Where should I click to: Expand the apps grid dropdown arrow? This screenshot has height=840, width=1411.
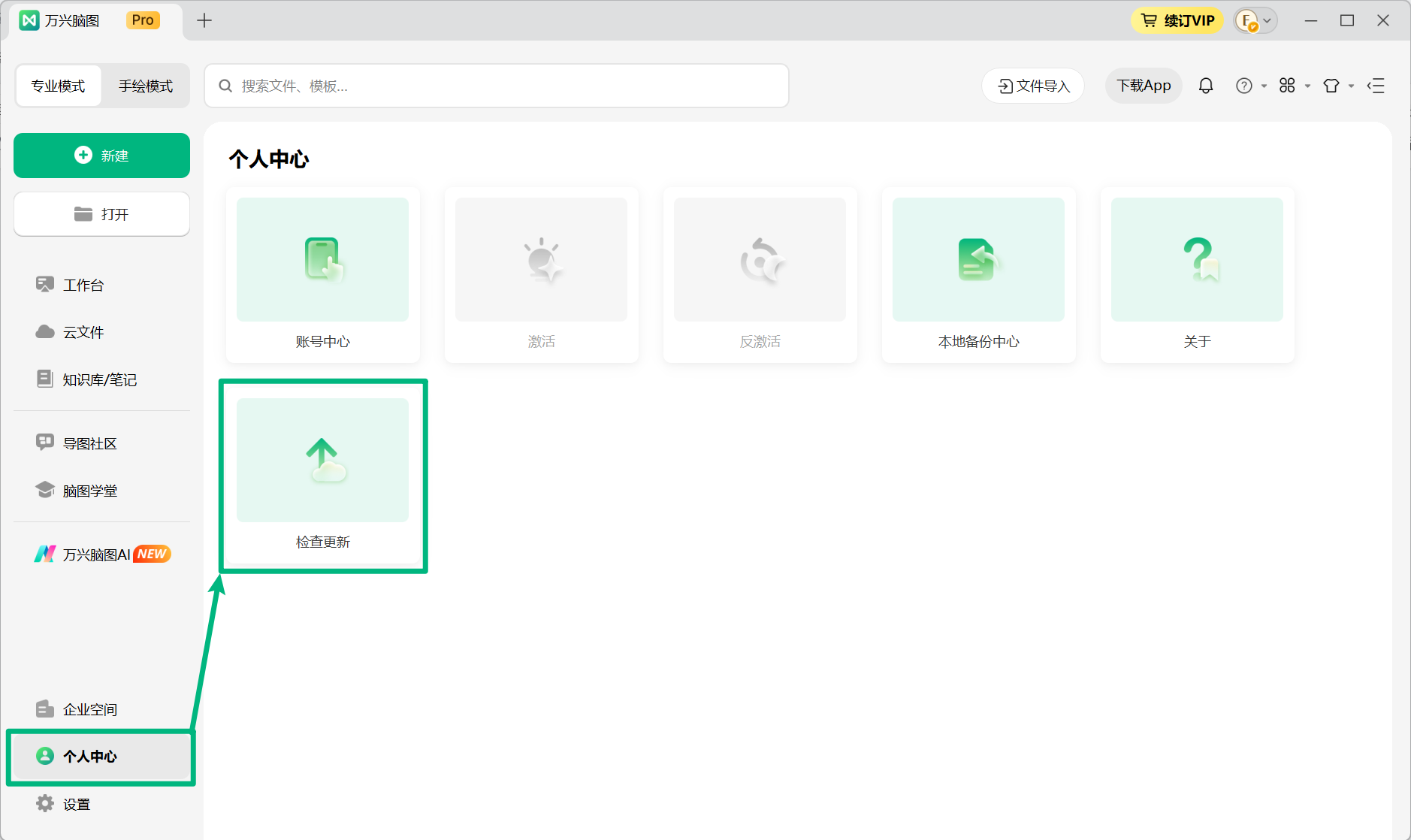(1307, 86)
